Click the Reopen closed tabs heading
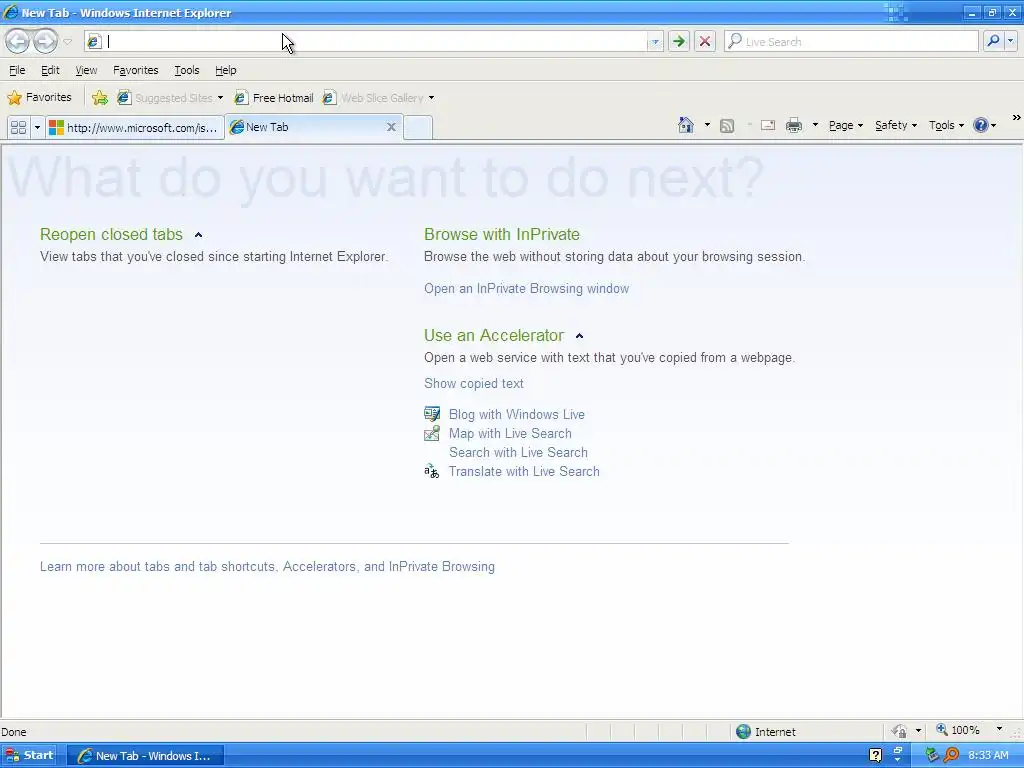 point(112,234)
